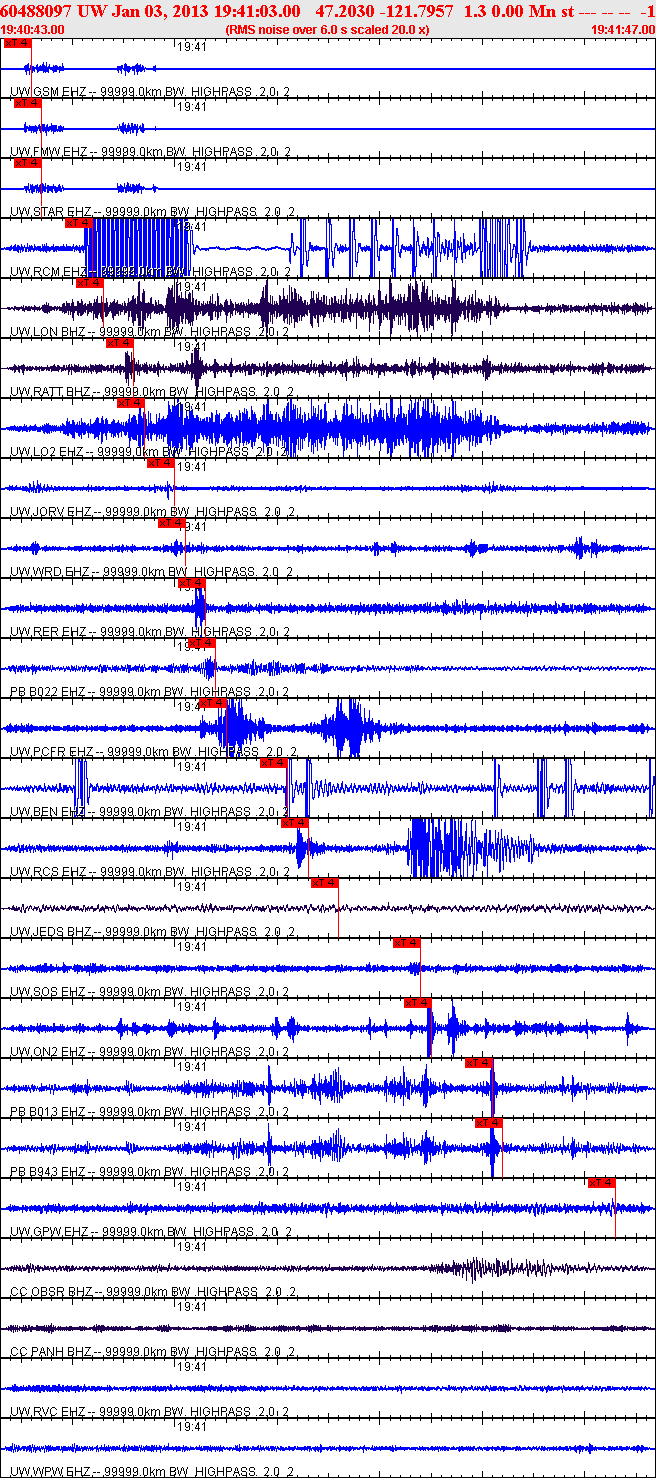This screenshot has height=1478, width=656.
Task: Select the red pick flag on the GSM trace
Action: pyautogui.click(x=17, y=42)
